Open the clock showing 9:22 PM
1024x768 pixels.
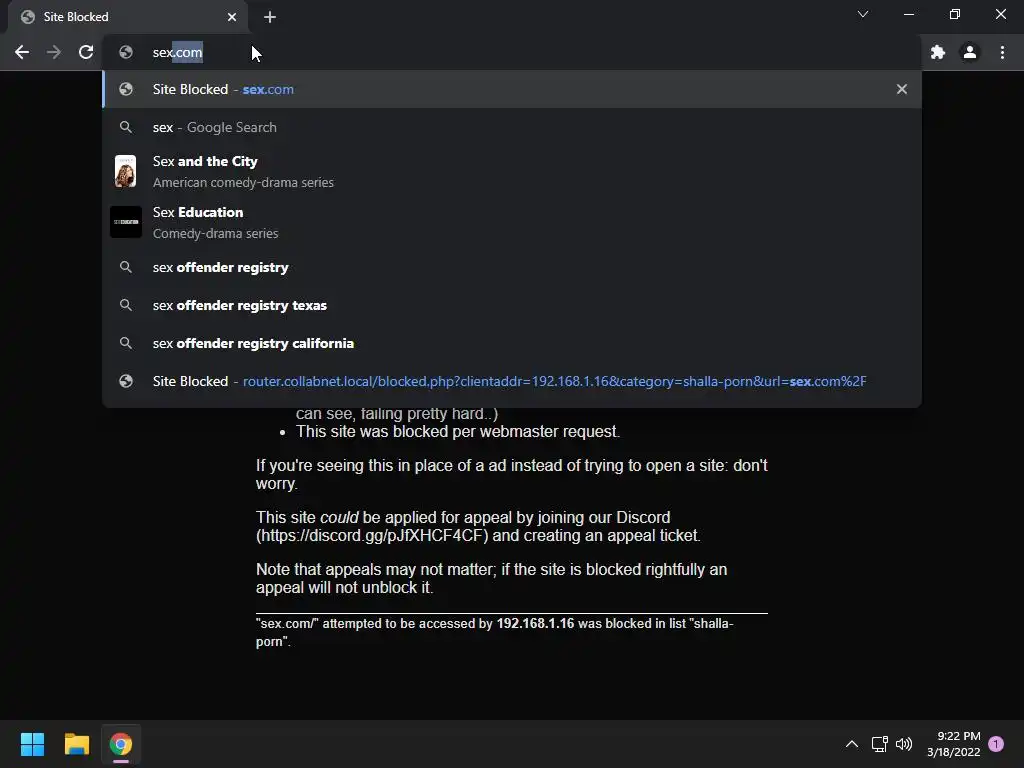click(953, 744)
